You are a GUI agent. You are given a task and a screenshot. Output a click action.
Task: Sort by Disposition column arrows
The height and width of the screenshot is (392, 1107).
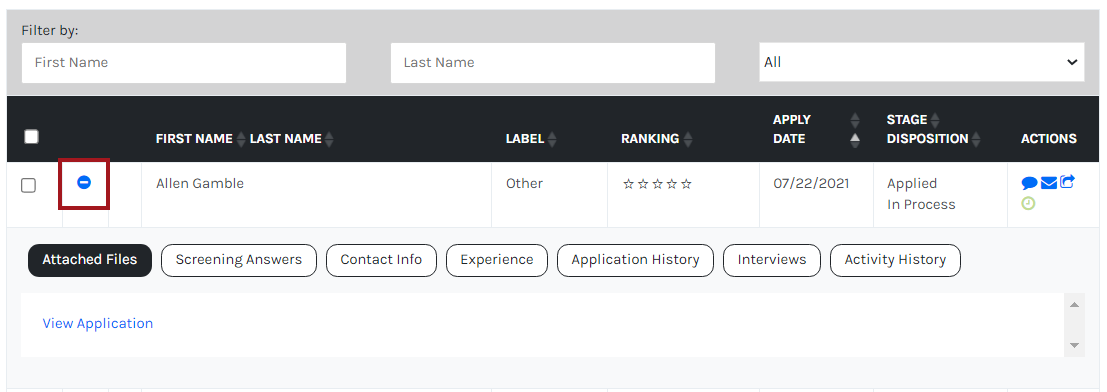976,139
